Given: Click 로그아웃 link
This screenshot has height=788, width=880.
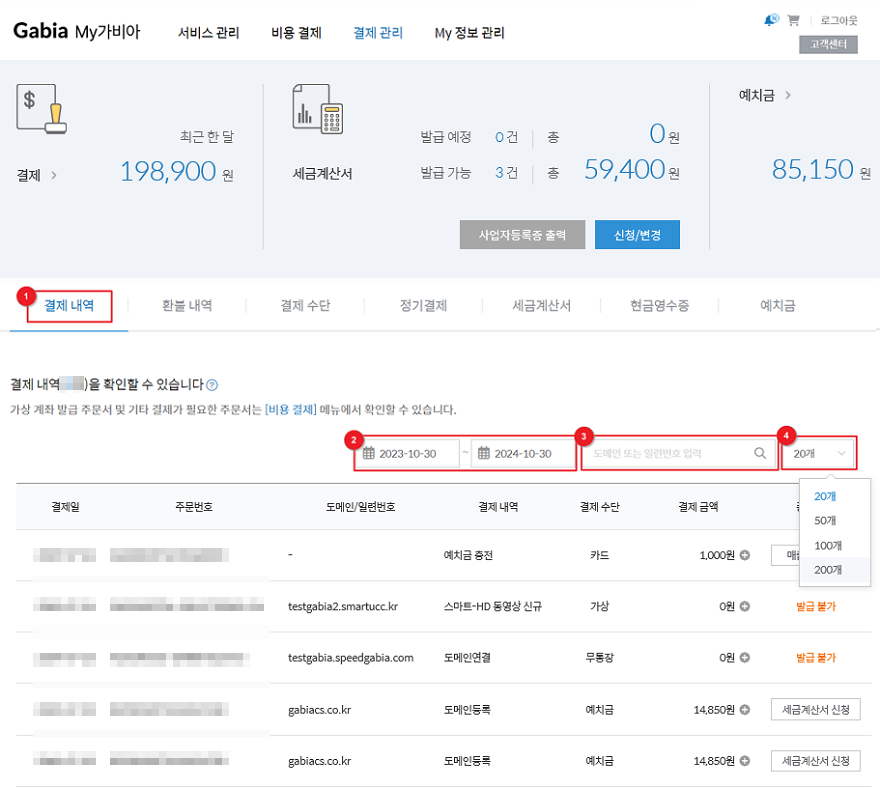Looking at the screenshot, I should (x=839, y=20).
